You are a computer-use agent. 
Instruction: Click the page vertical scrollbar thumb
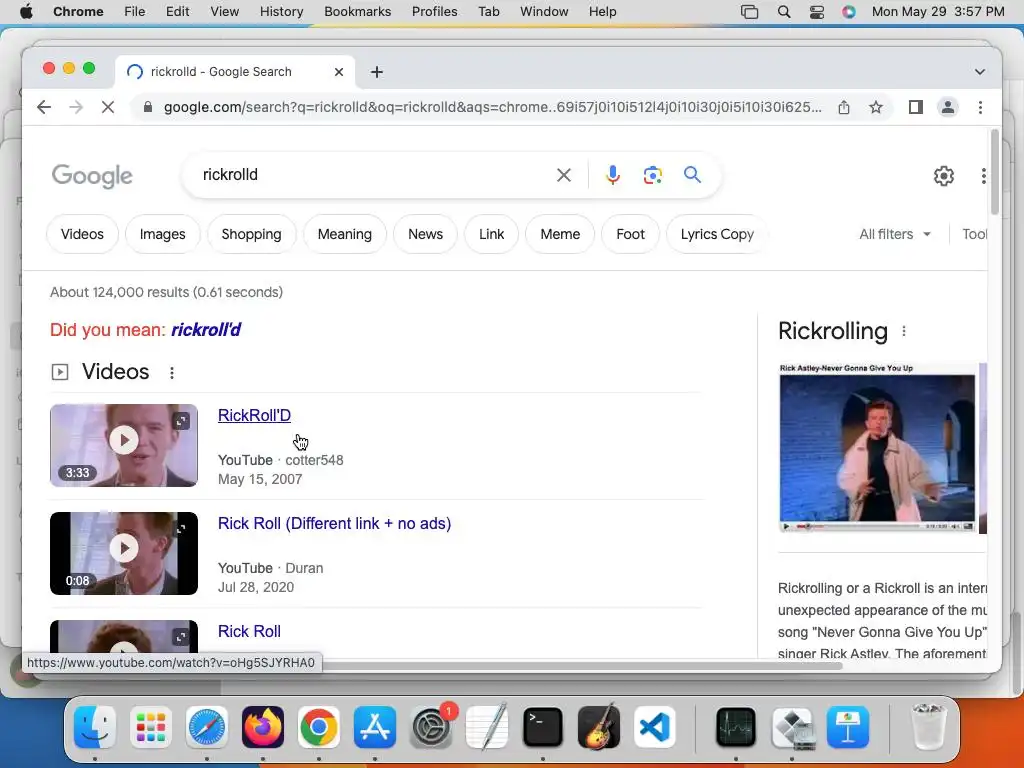pos(995,172)
